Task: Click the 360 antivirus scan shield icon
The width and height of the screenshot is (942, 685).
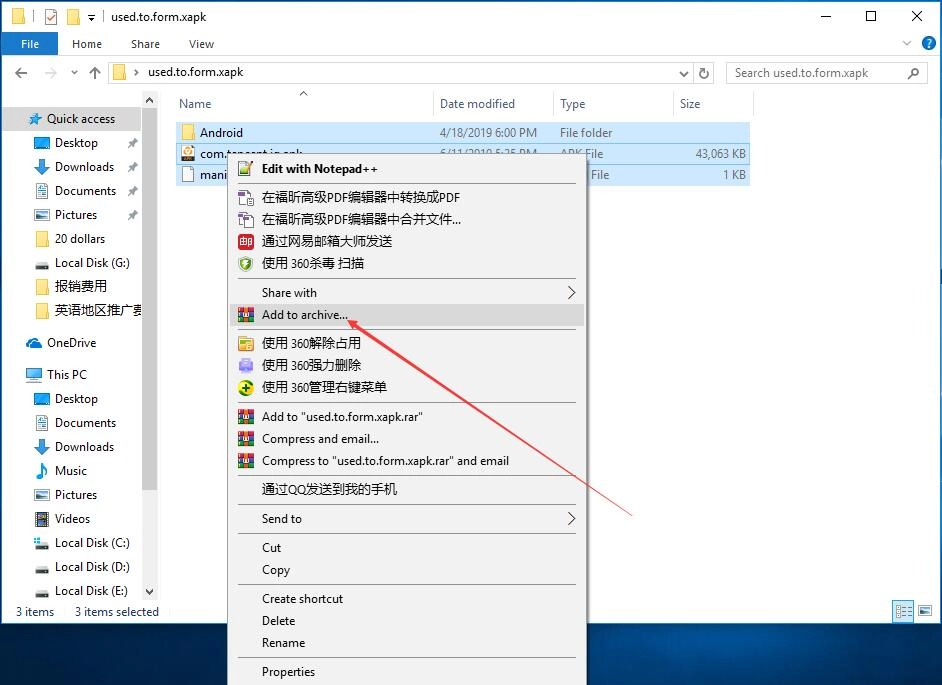Action: [x=246, y=263]
